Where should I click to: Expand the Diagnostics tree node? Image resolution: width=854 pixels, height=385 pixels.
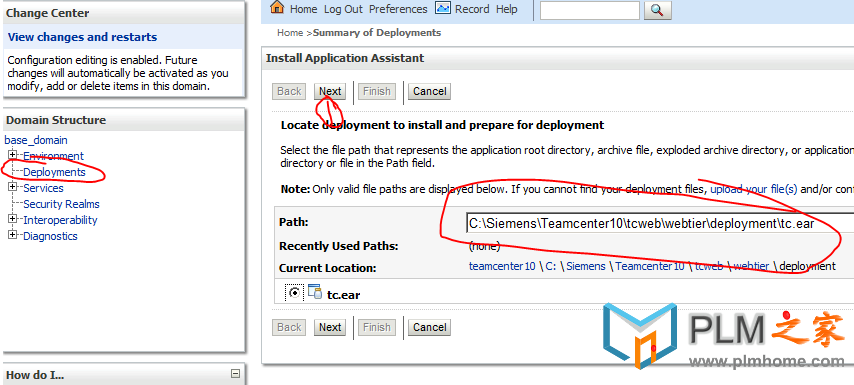coord(13,235)
